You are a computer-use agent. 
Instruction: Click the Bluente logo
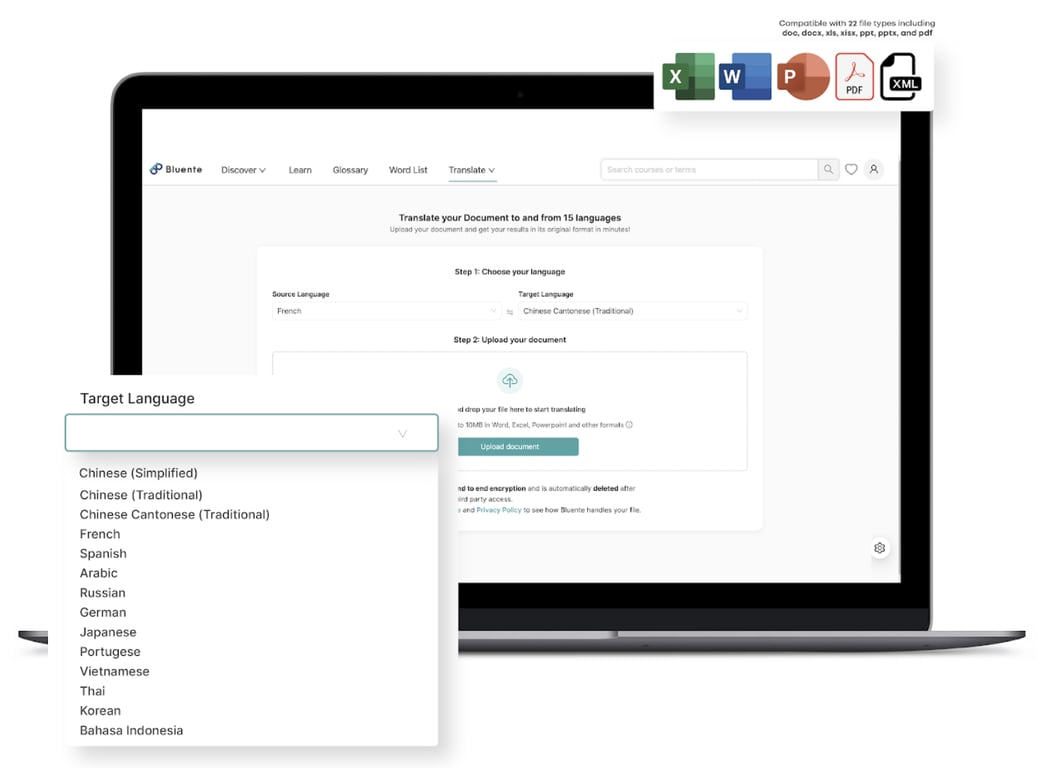(x=175, y=169)
